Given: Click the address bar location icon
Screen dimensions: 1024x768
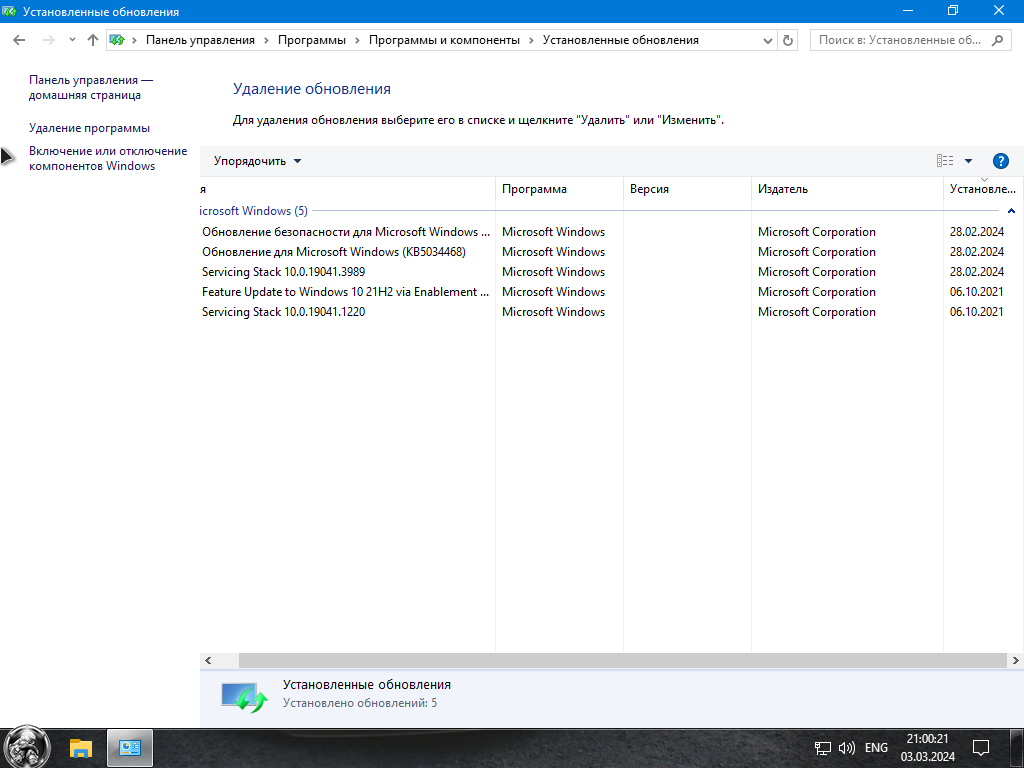Looking at the screenshot, I should coord(117,40).
